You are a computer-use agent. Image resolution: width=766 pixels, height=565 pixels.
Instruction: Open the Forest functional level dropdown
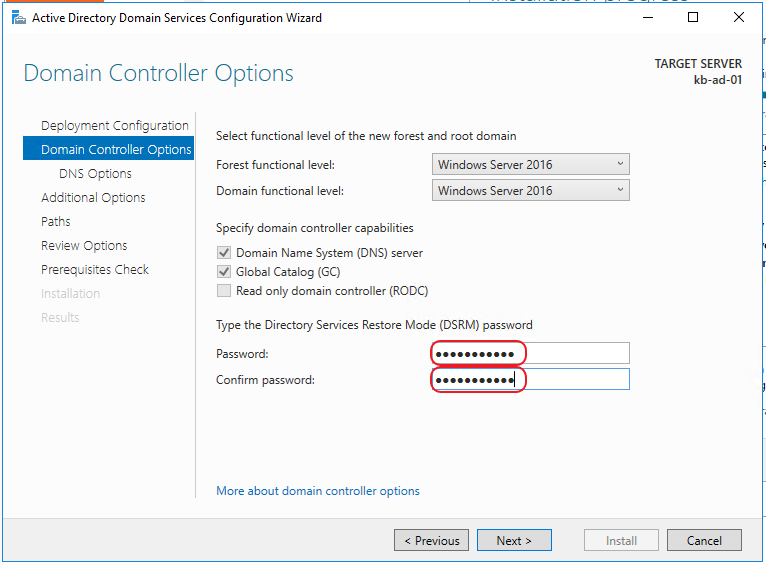click(x=531, y=165)
